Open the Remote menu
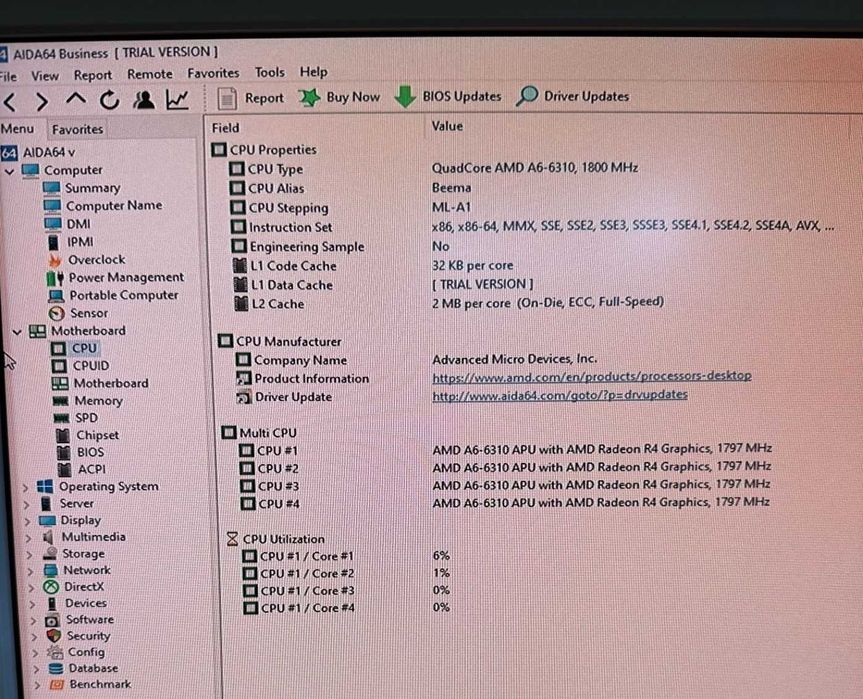This screenshot has width=863, height=699. tap(150, 74)
